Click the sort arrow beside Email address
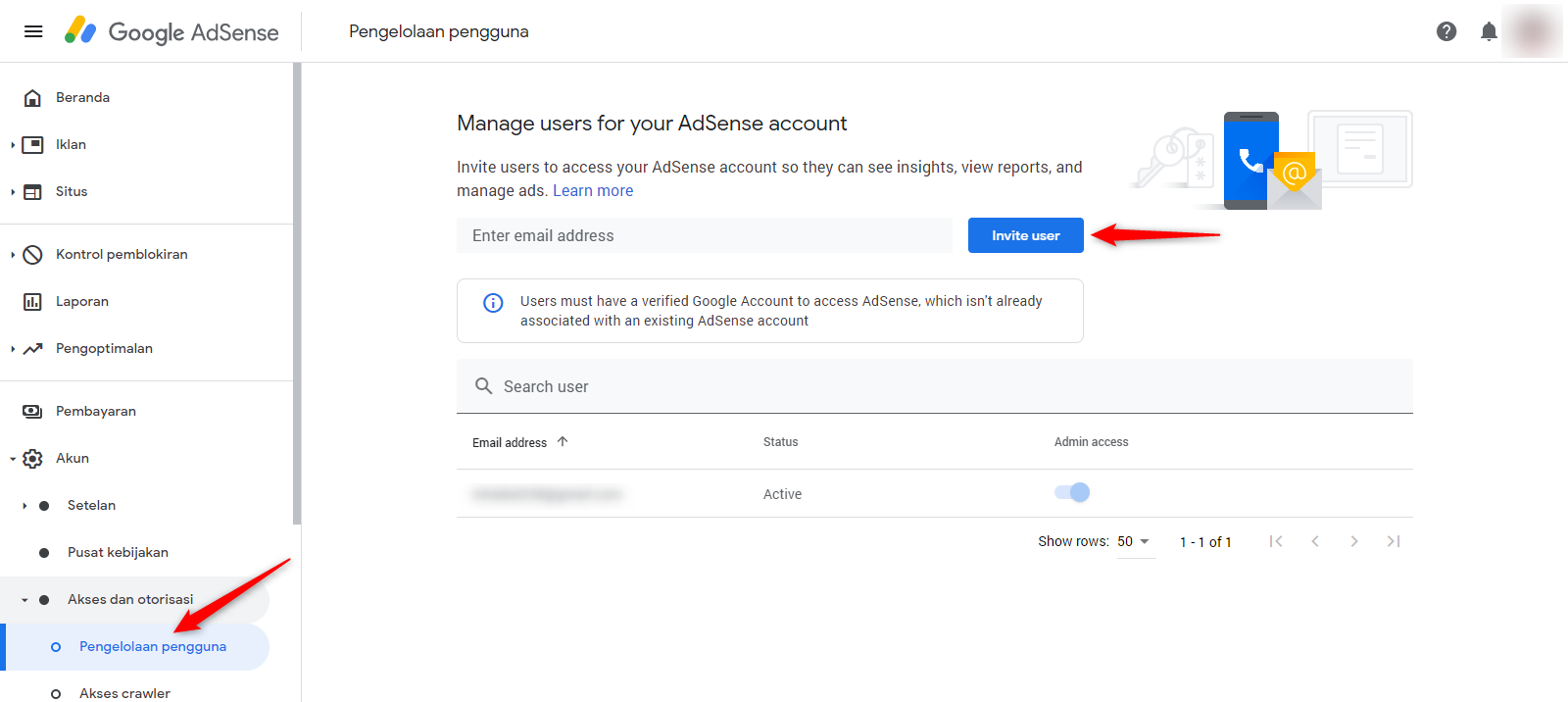Image resolution: width=1568 pixels, height=702 pixels. click(x=563, y=442)
